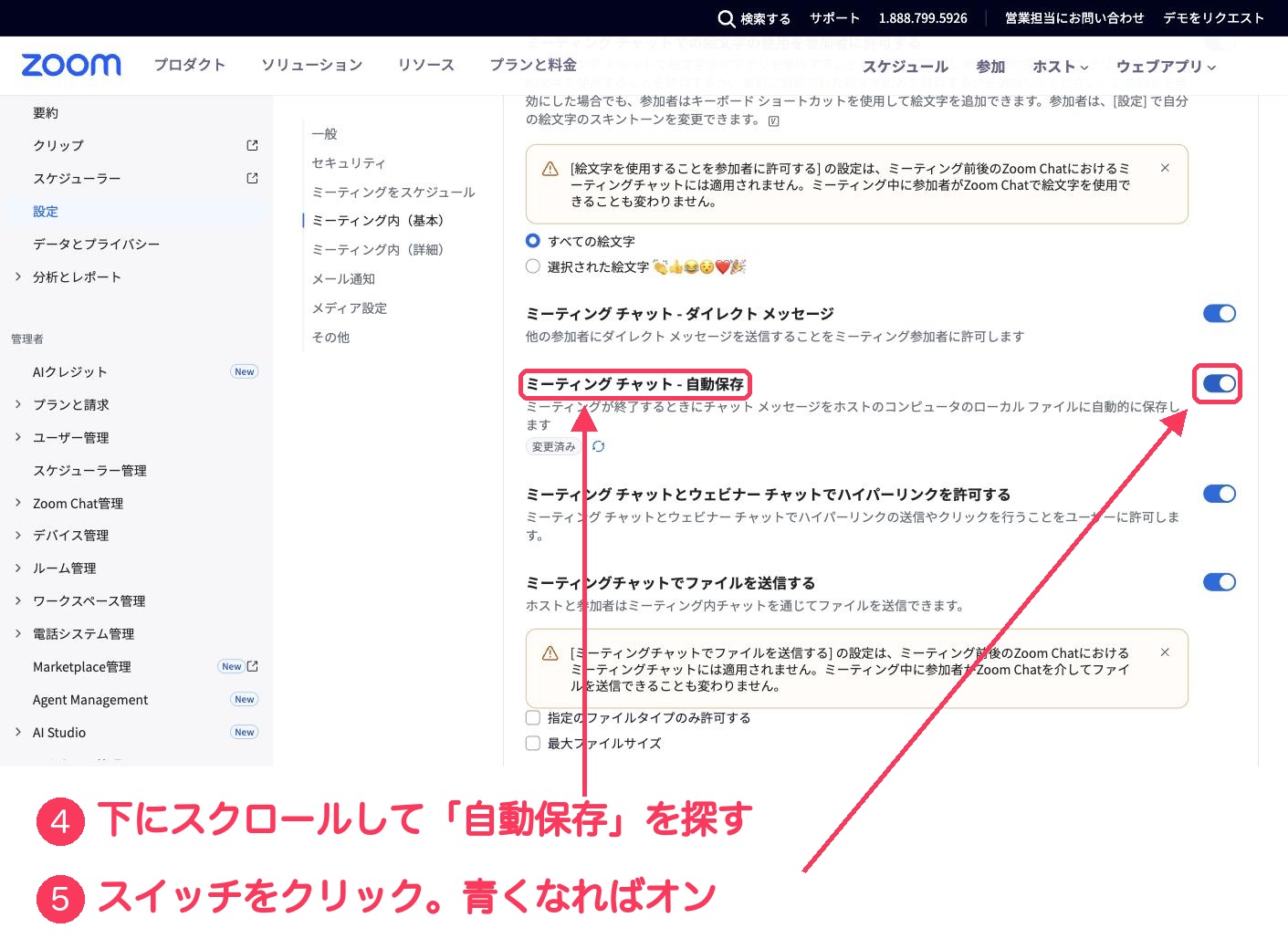Toggle ミーティングチャットでファイルを送信する switch
This screenshot has width=1288, height=949.
(x=1220, y=582)
